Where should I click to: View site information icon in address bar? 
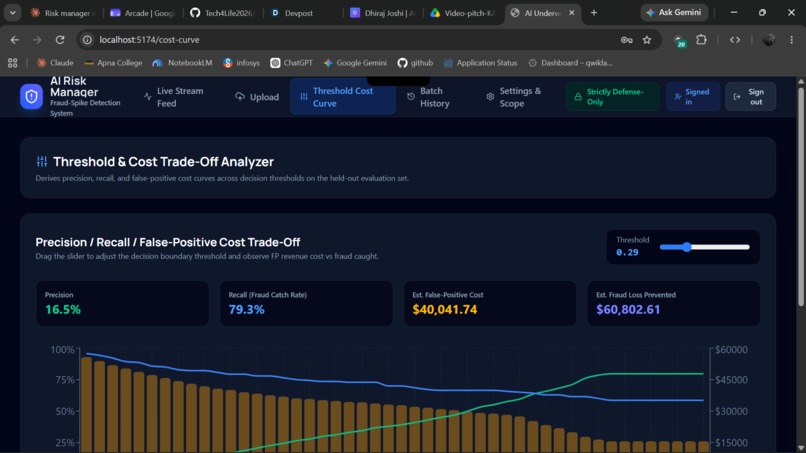click(x=87, y=40)
